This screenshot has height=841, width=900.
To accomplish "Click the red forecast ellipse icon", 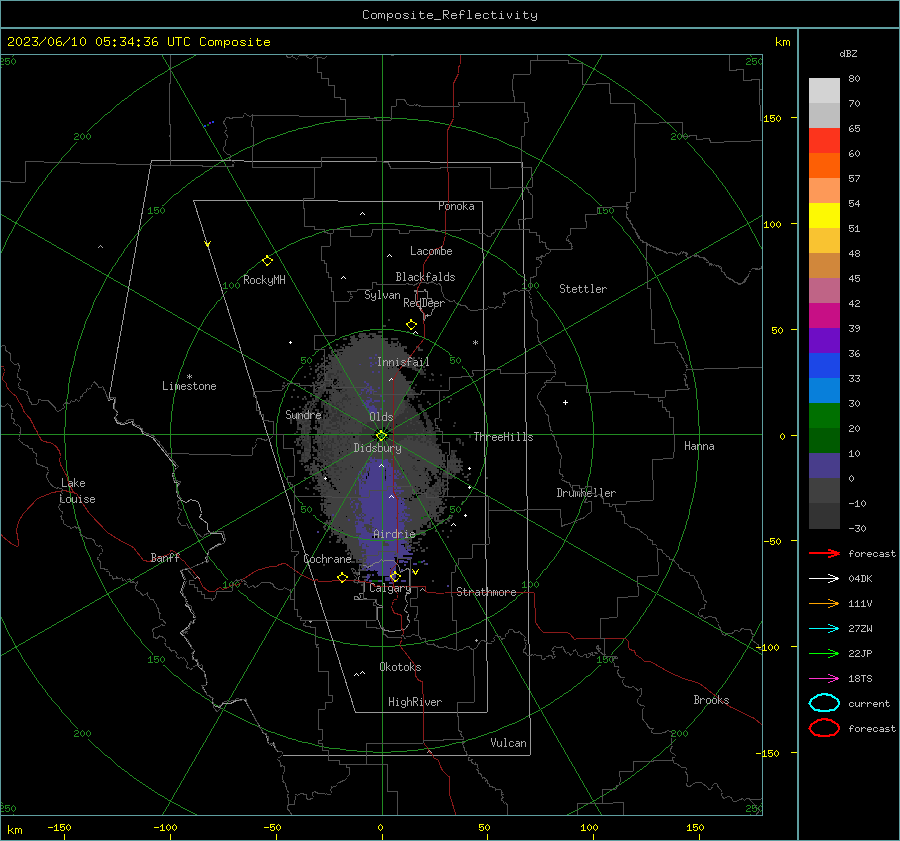I will pos(824,728).
